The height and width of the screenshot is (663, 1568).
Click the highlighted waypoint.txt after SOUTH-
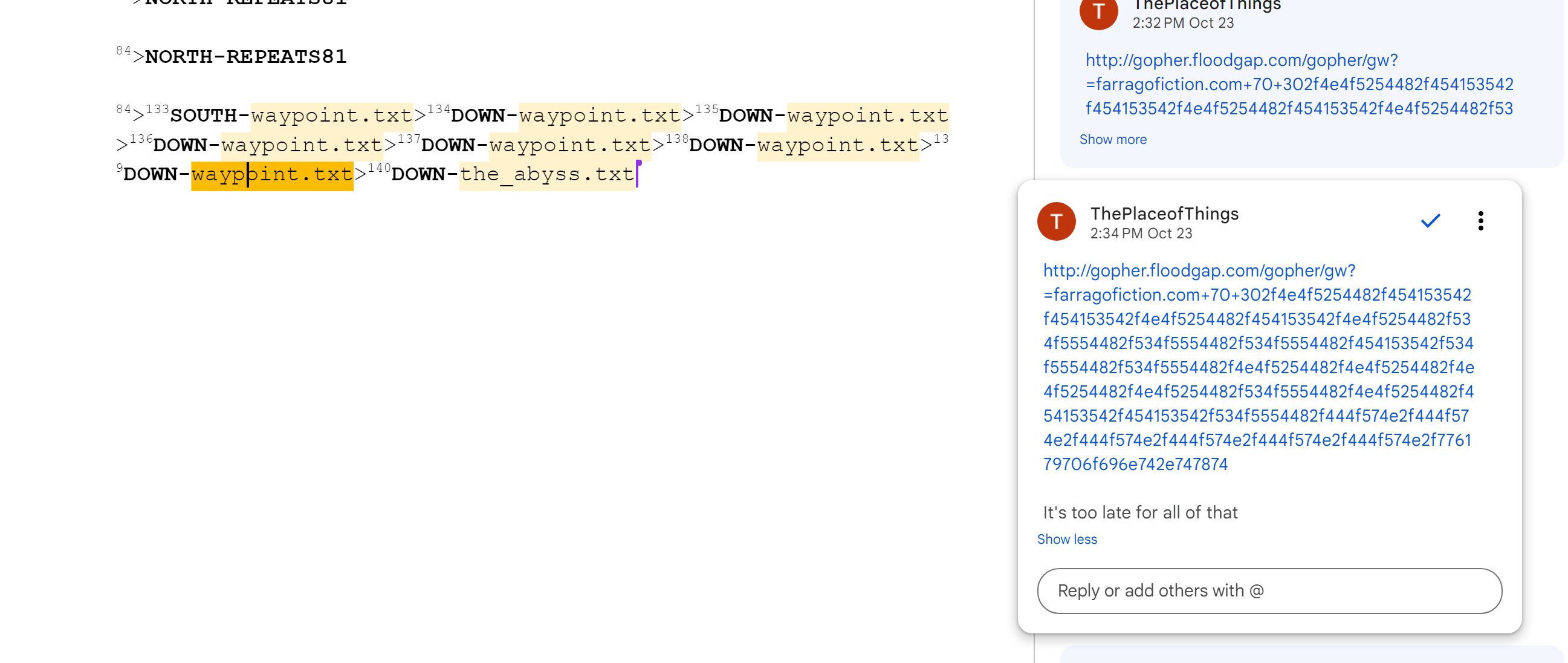click(x=332, y=116)
